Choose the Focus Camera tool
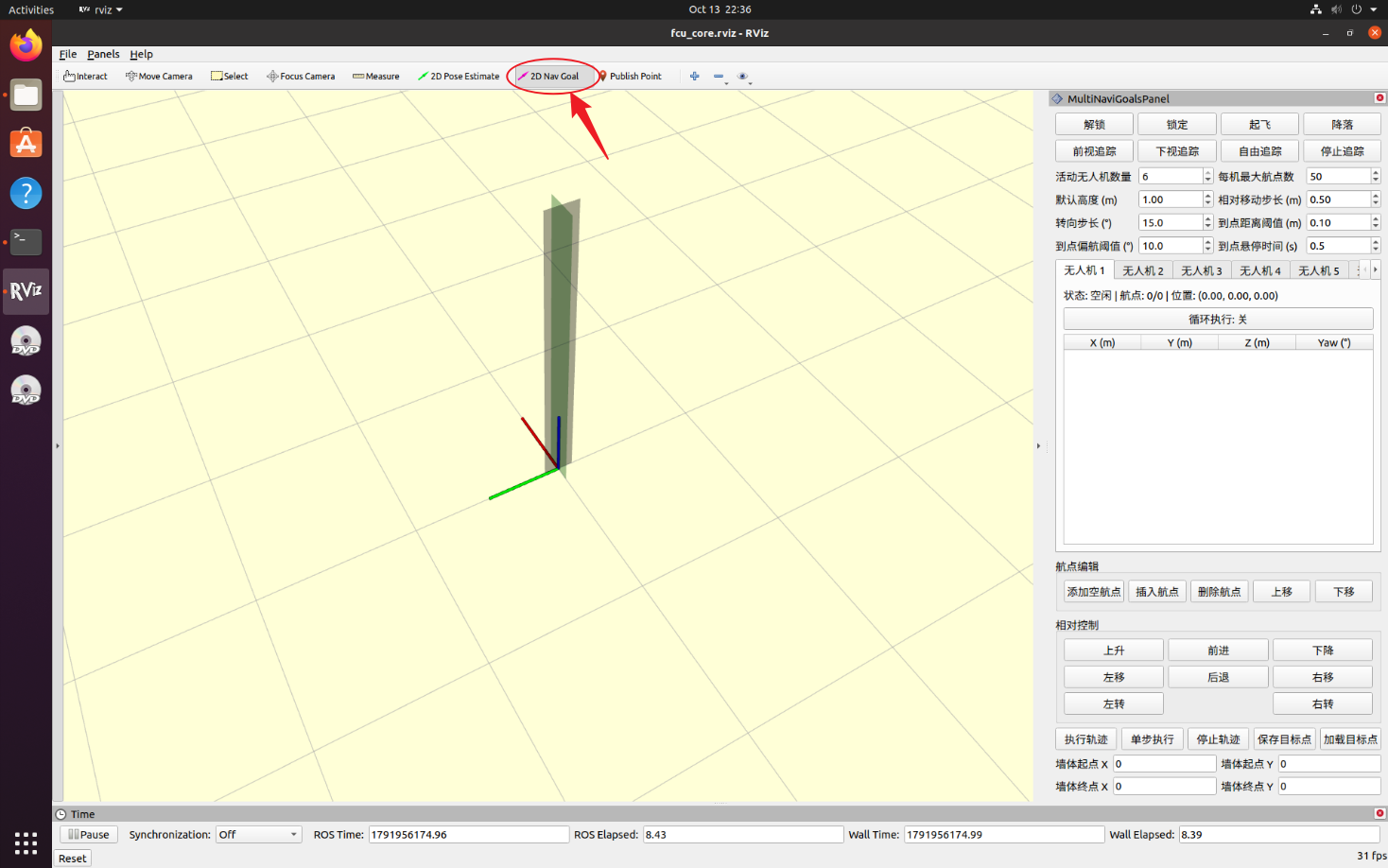 (301, 77)
